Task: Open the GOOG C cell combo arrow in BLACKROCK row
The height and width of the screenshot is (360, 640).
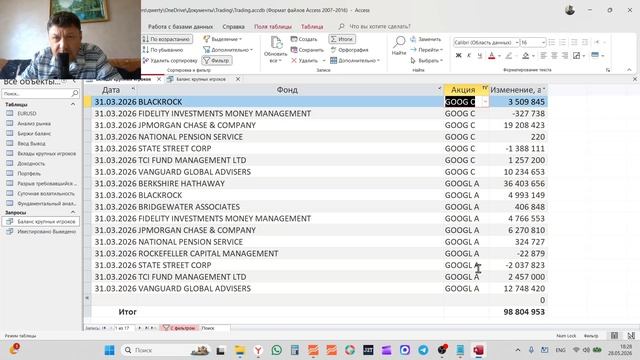Action: pyautogui.click(x=484, y=102)
